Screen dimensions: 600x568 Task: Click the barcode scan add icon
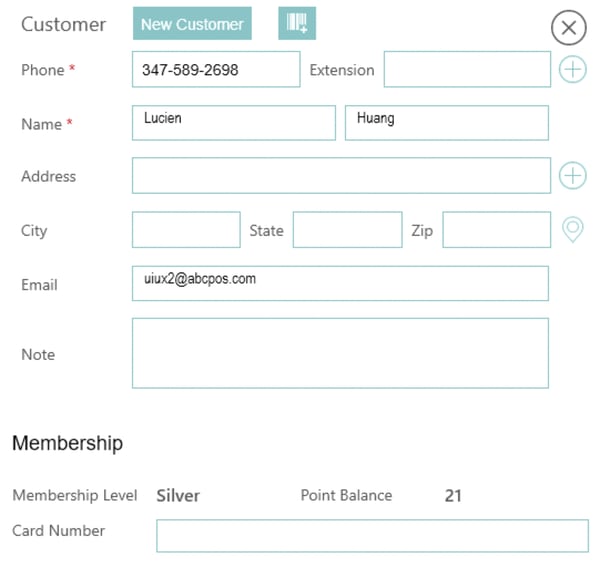(x=297, y=23)
